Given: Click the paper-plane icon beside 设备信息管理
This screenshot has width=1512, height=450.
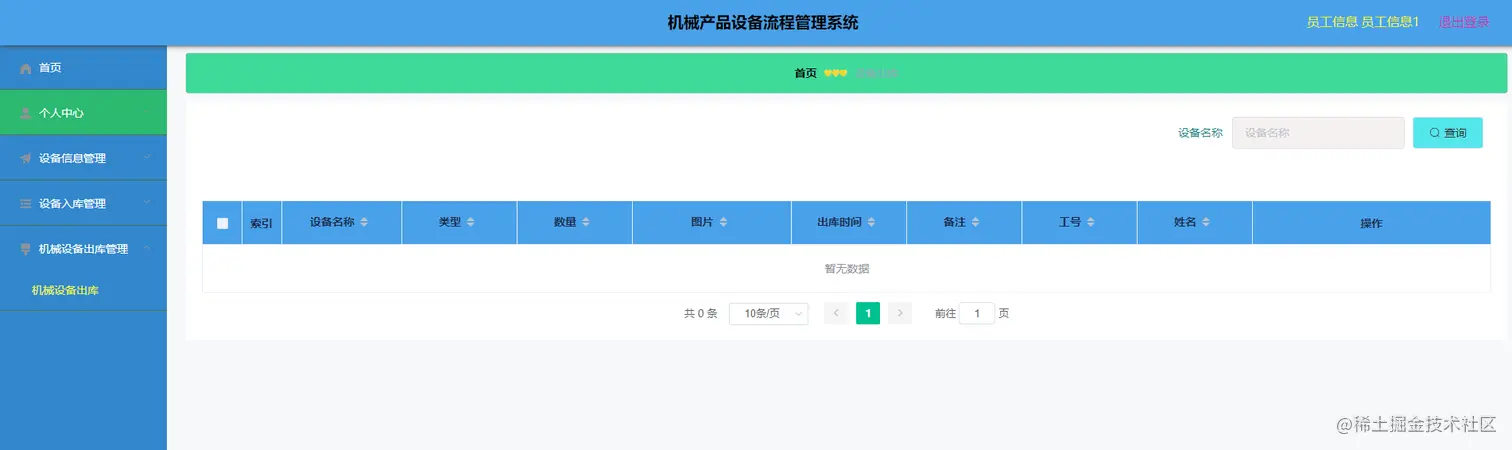Looking at the screenshot, I should tap(26, 158).
